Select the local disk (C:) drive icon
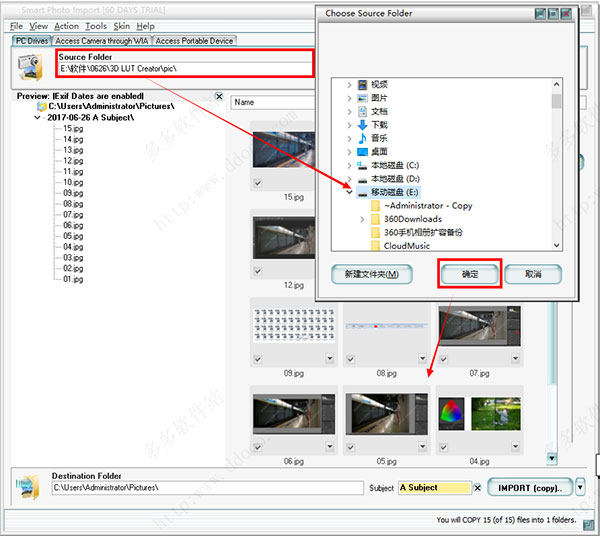 [362, 165]
